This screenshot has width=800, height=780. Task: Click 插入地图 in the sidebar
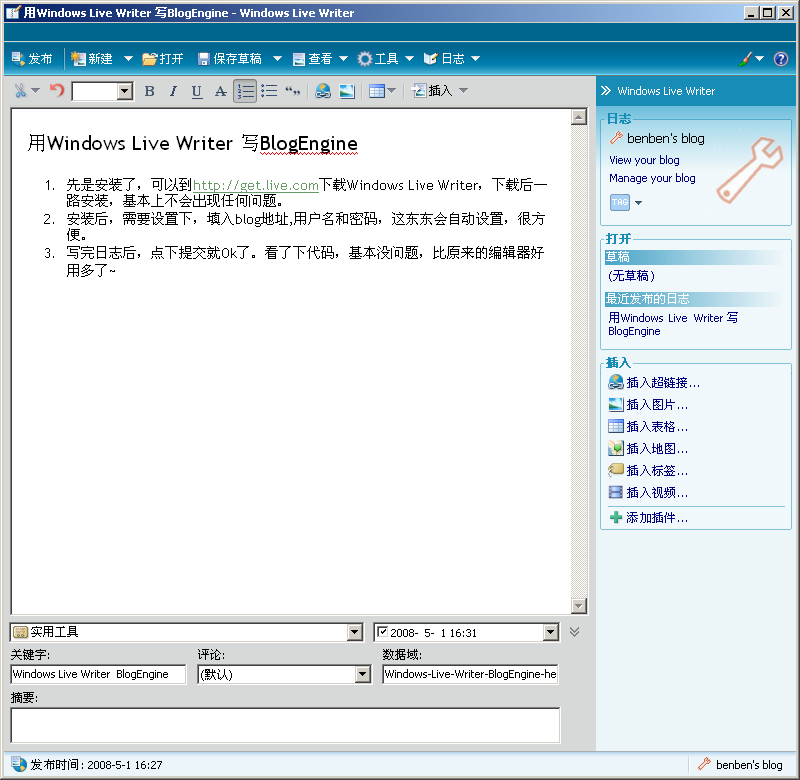coord(648,448)
